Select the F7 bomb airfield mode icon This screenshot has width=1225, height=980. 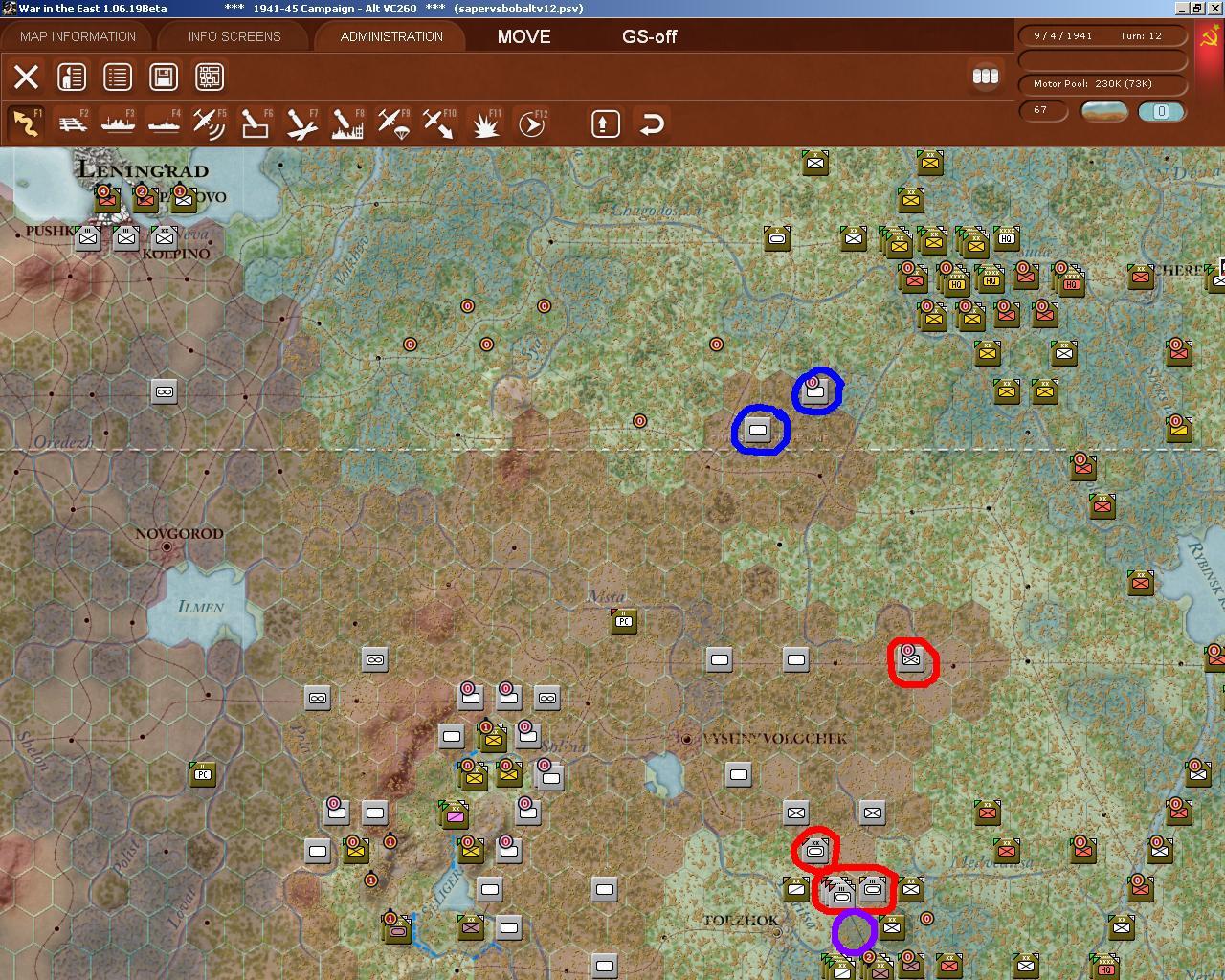click(x=301, y=123)
